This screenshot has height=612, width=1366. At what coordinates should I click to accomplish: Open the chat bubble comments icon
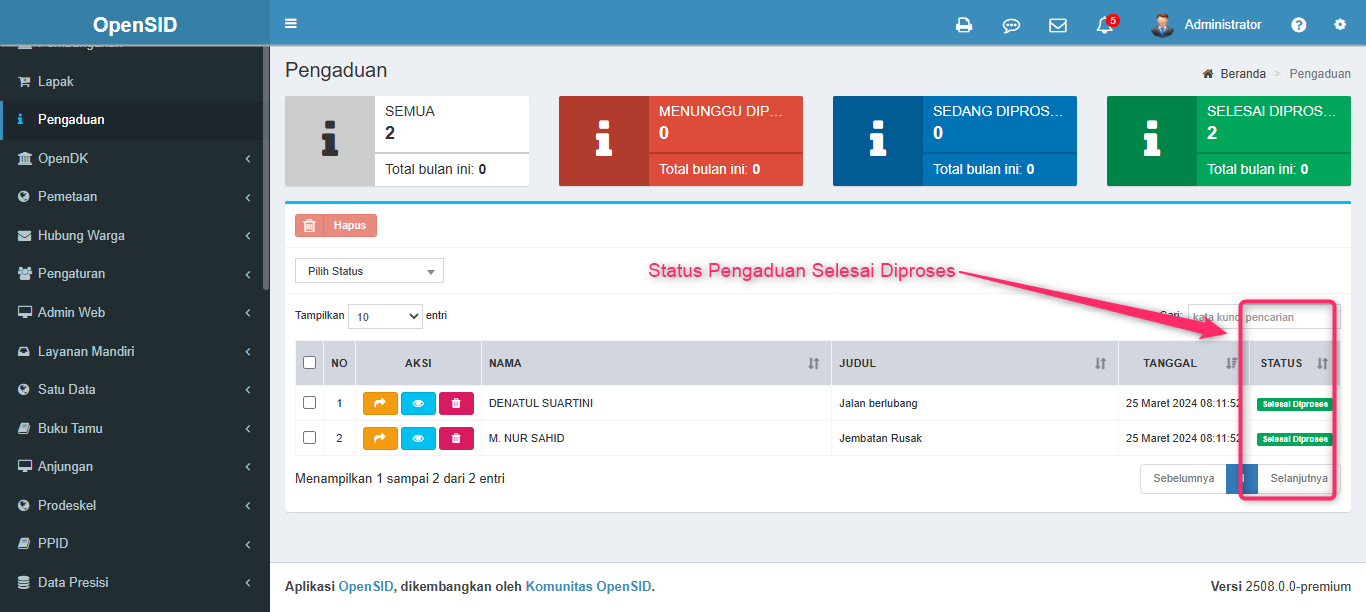[x=1011, y=25]
